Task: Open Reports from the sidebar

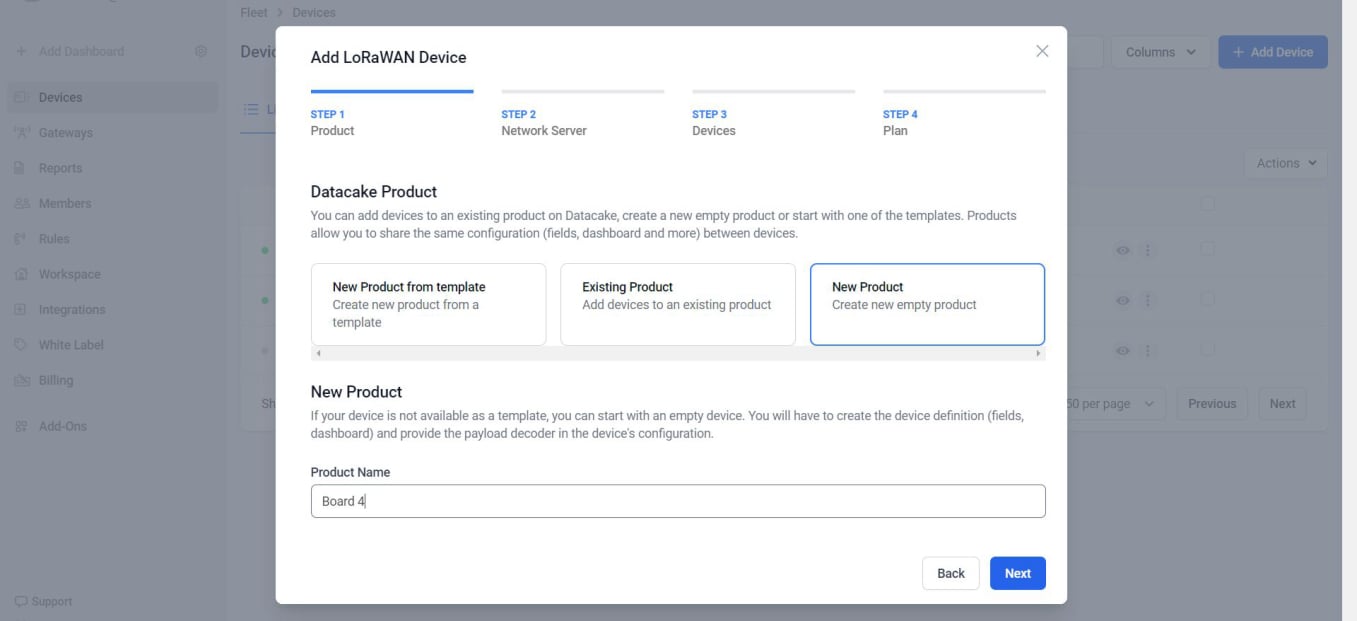Action: (59, 167)
